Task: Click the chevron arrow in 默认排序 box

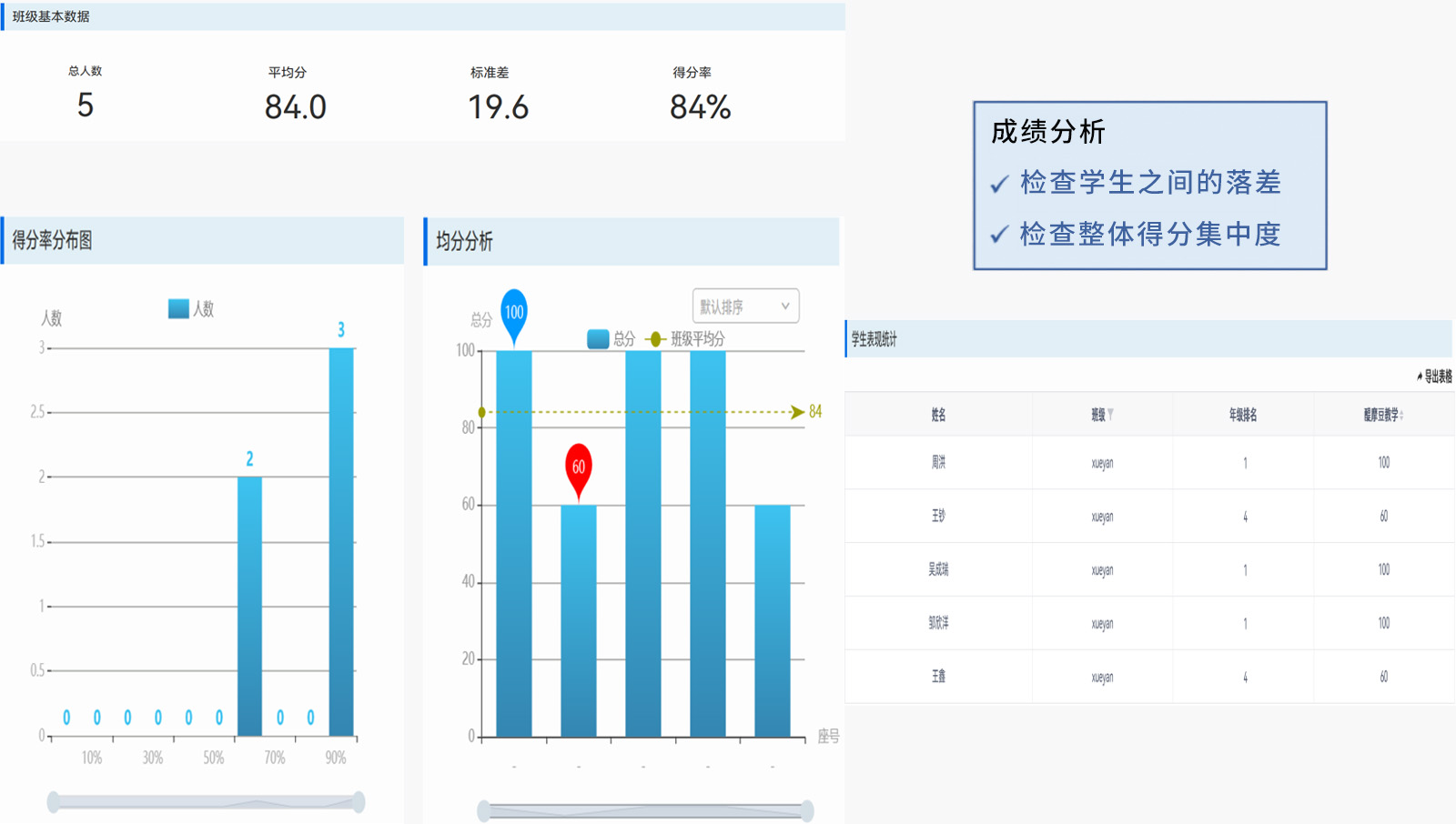Action: coord(785,306)
